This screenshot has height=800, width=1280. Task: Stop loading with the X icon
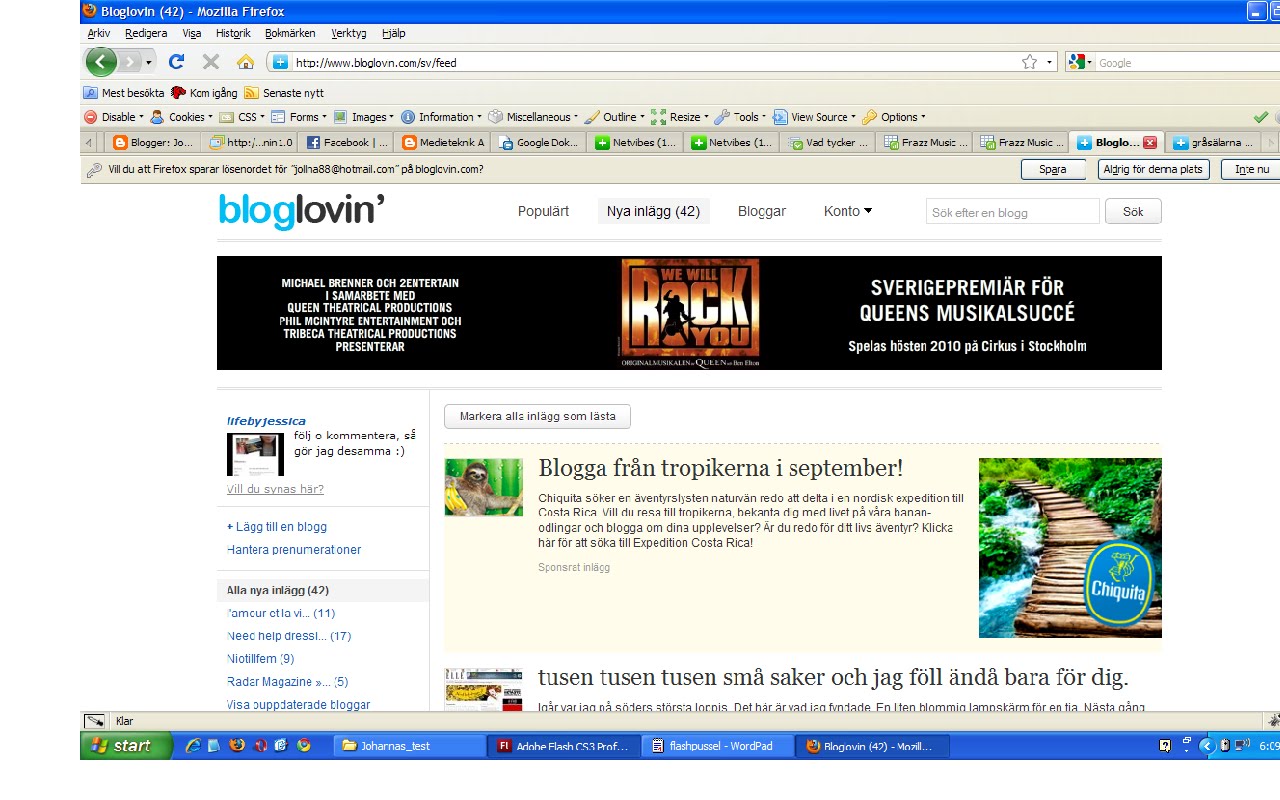[x=211, y=62]
